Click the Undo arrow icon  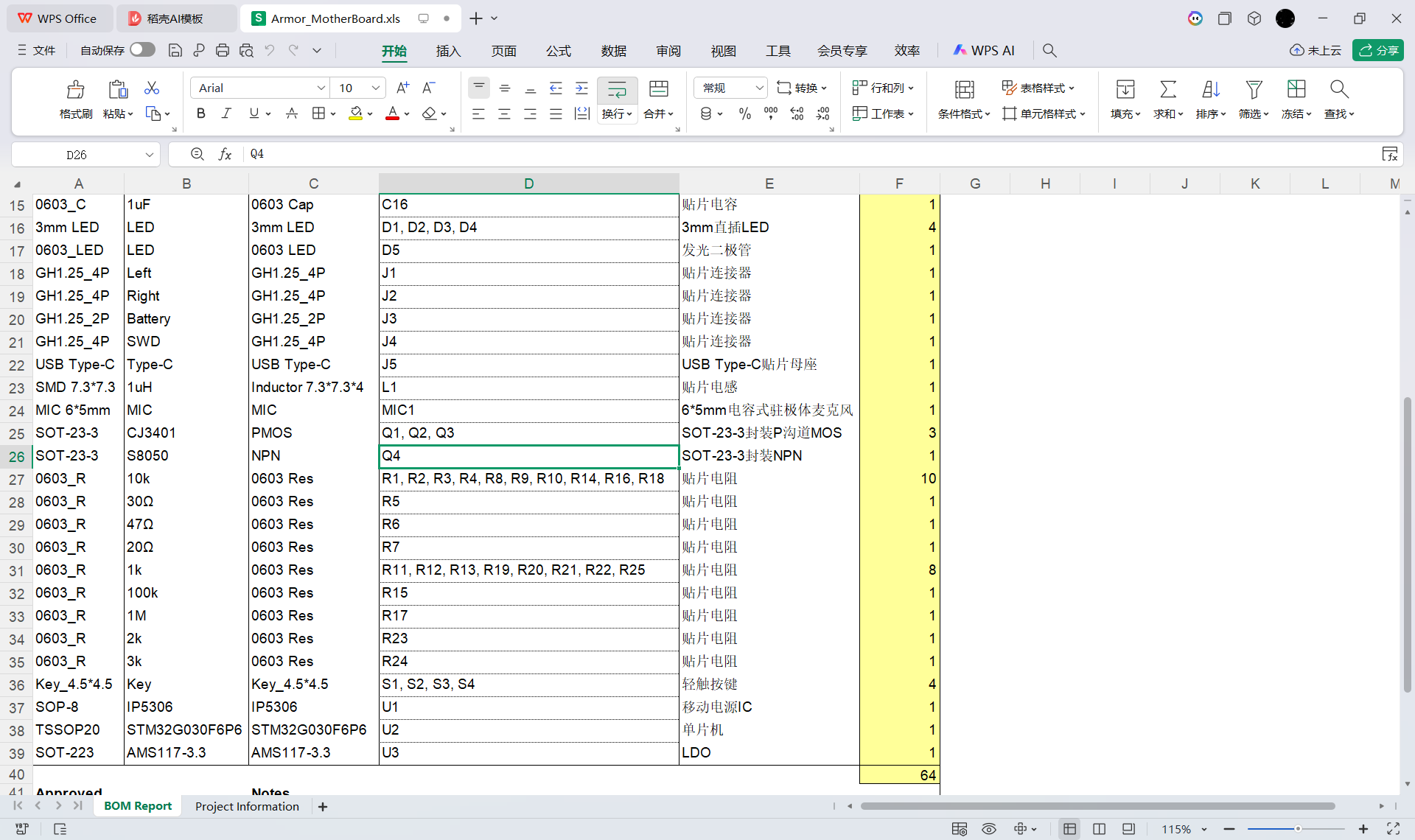coord(270,50)
